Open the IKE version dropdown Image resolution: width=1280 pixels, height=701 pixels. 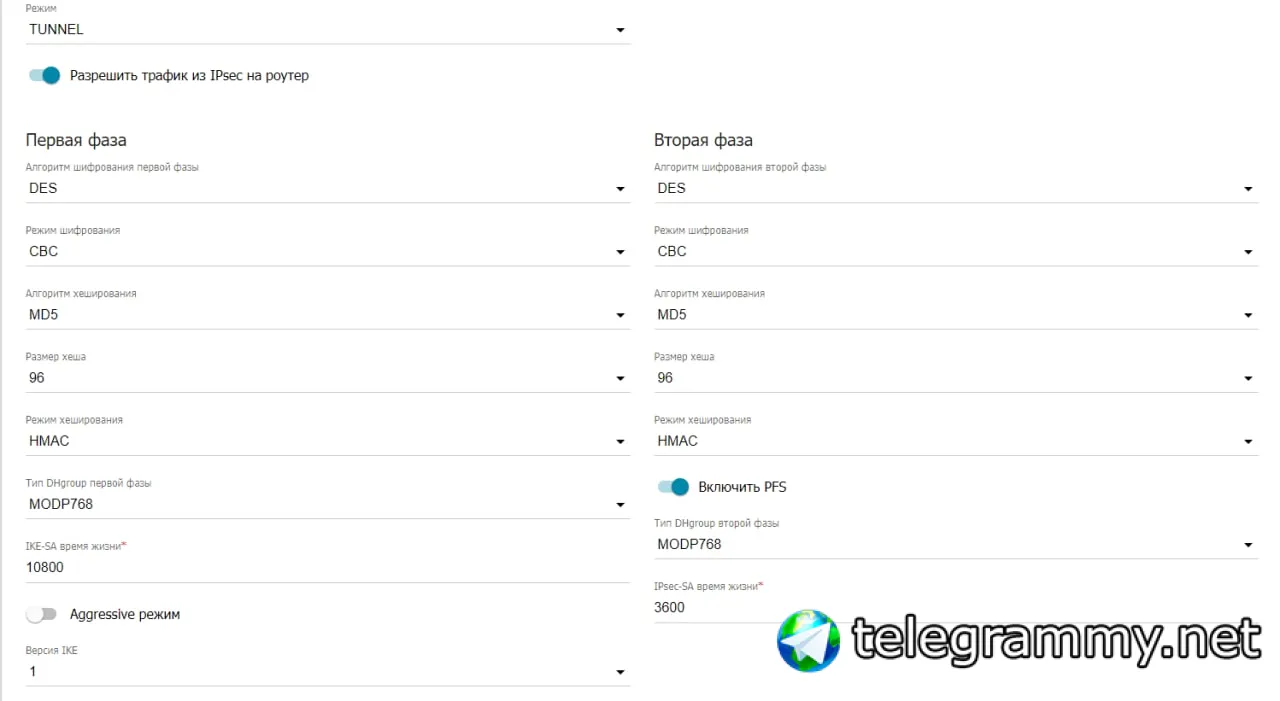tap(328, 672)
